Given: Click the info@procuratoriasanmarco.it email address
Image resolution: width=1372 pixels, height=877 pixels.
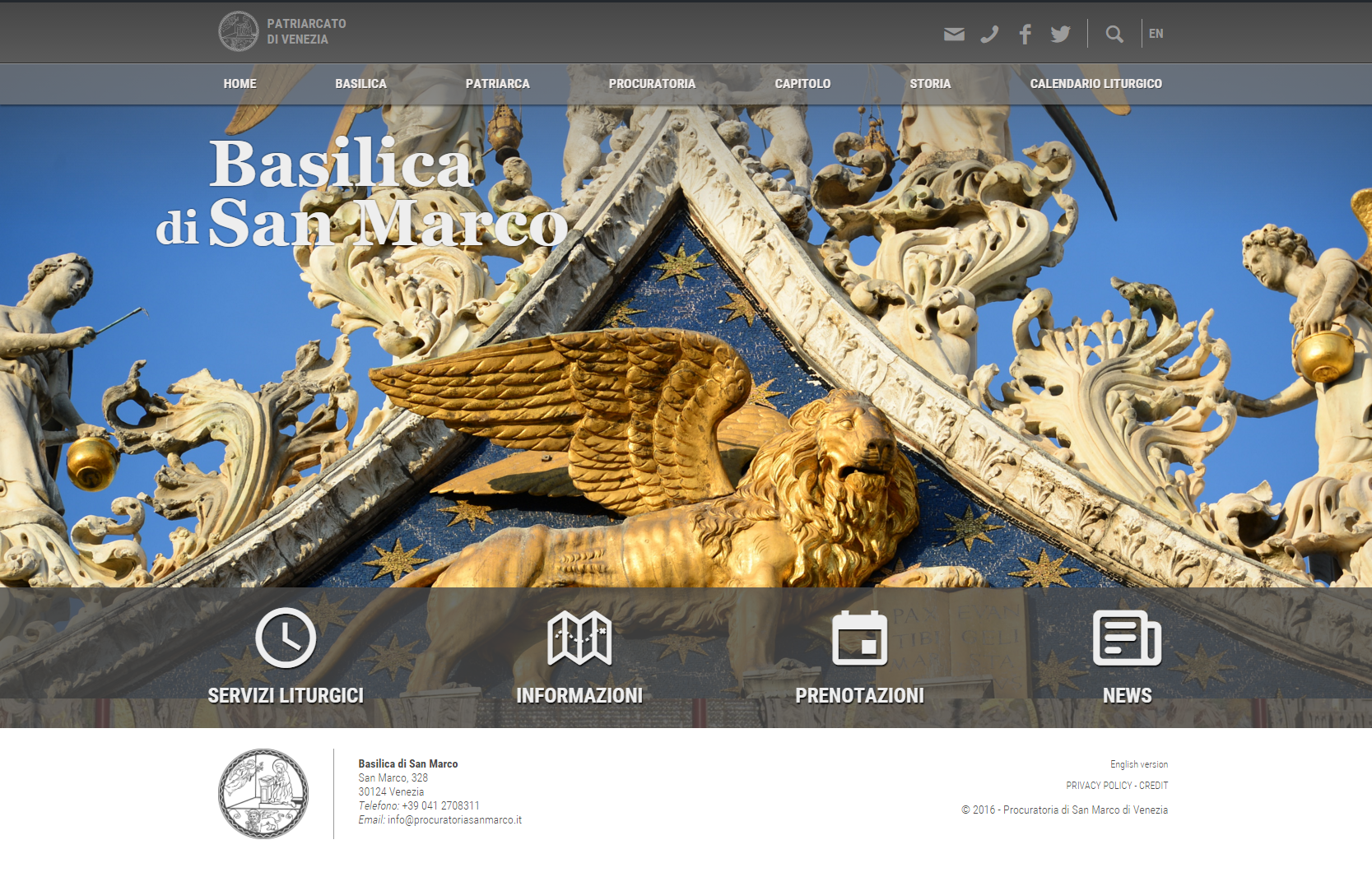Looking at the screenshot, I should point(454,820).
